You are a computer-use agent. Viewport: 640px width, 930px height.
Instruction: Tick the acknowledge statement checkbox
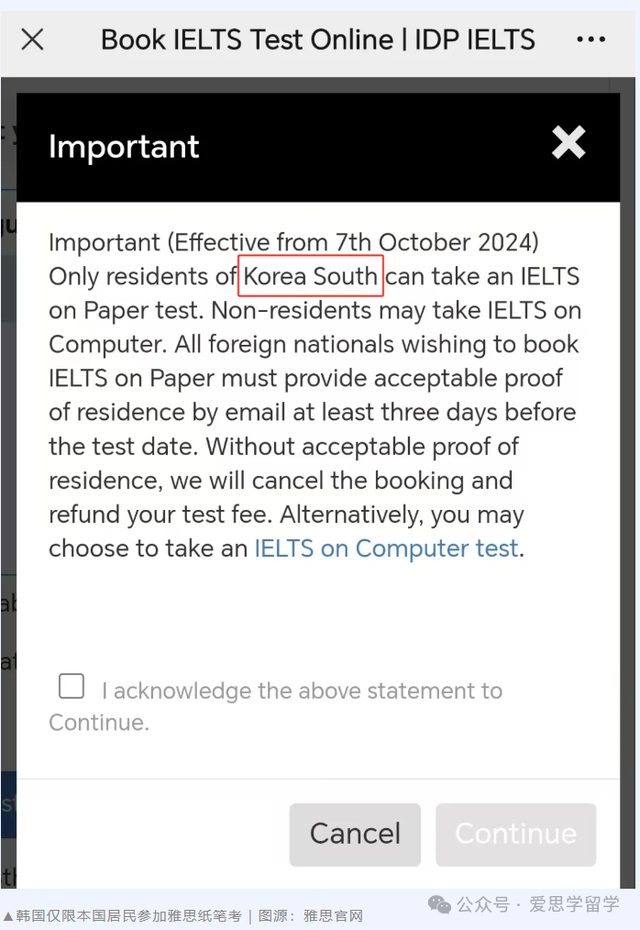pos(71,686)
